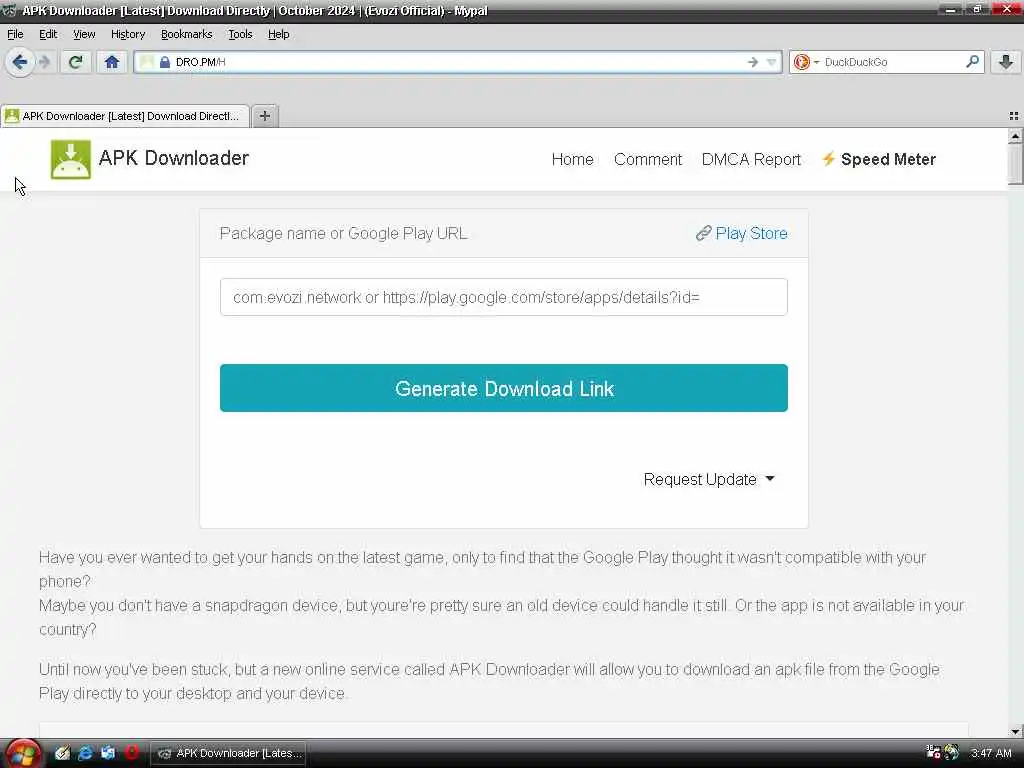The image size is (1024, 768).
Task: Select the APK Downloader browser tab
Action: coord(124,116)
